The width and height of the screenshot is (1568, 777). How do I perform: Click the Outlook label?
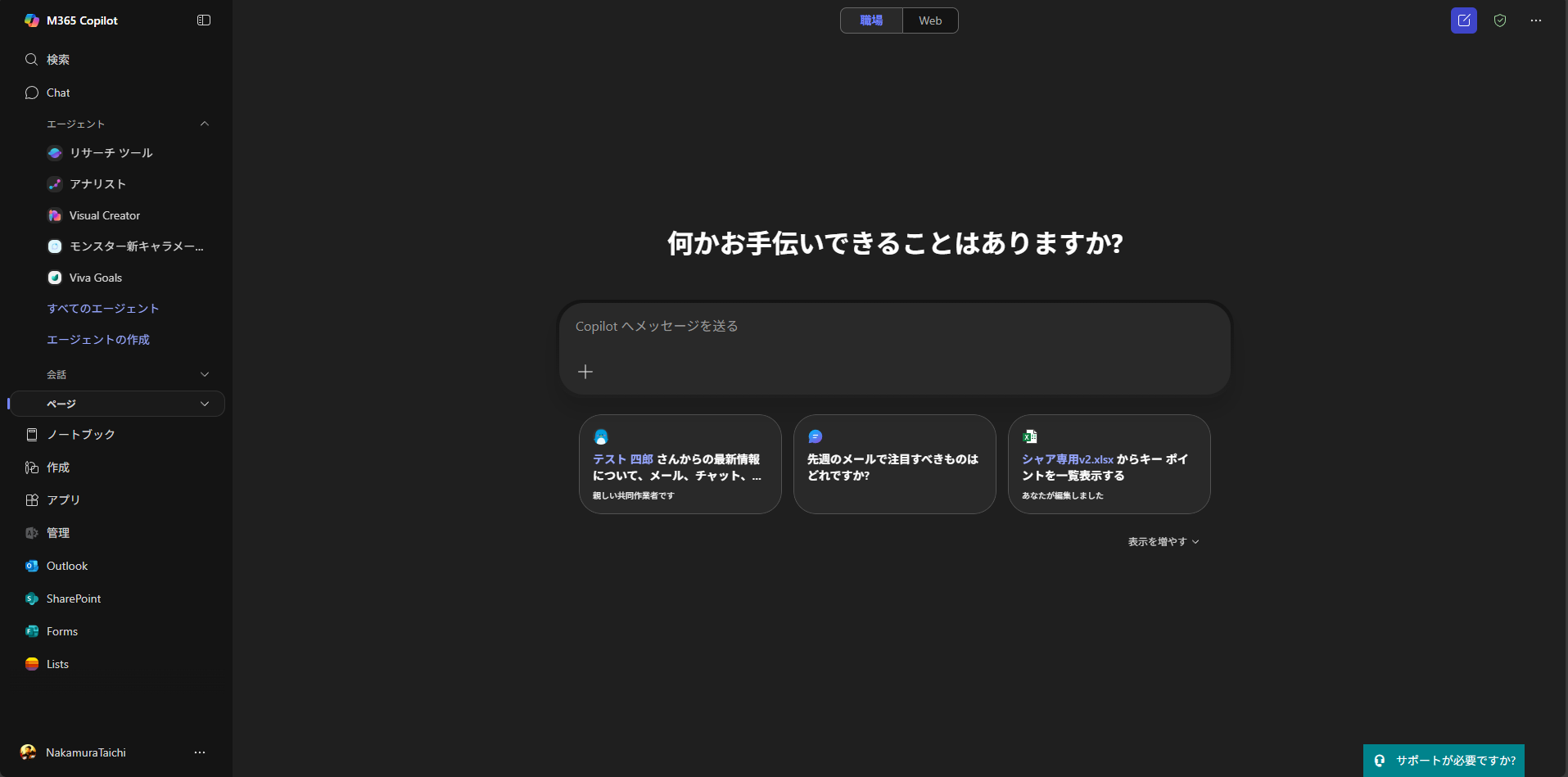[67, 566]
